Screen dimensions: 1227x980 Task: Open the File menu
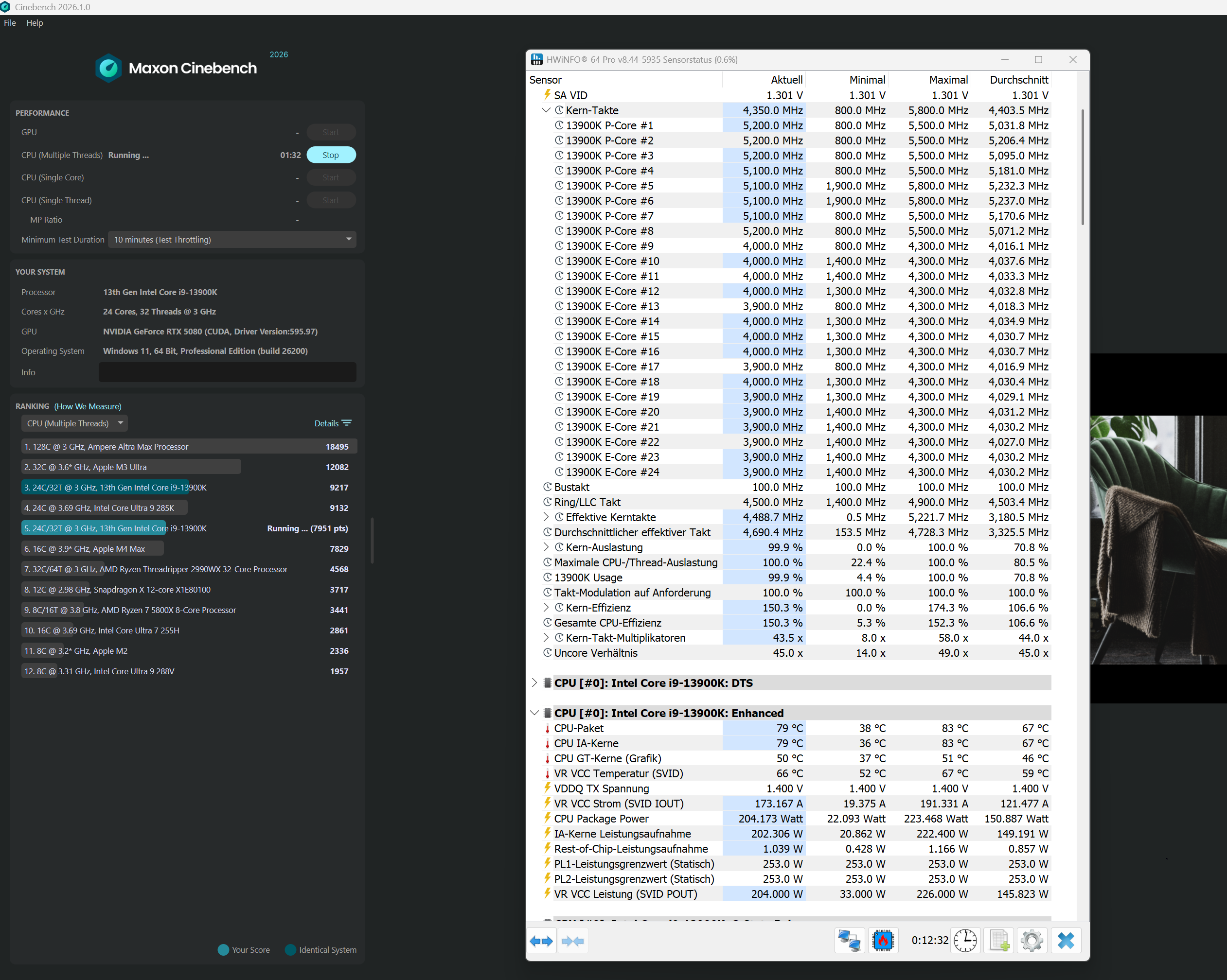pyautogui.click(x=10, y=23)
